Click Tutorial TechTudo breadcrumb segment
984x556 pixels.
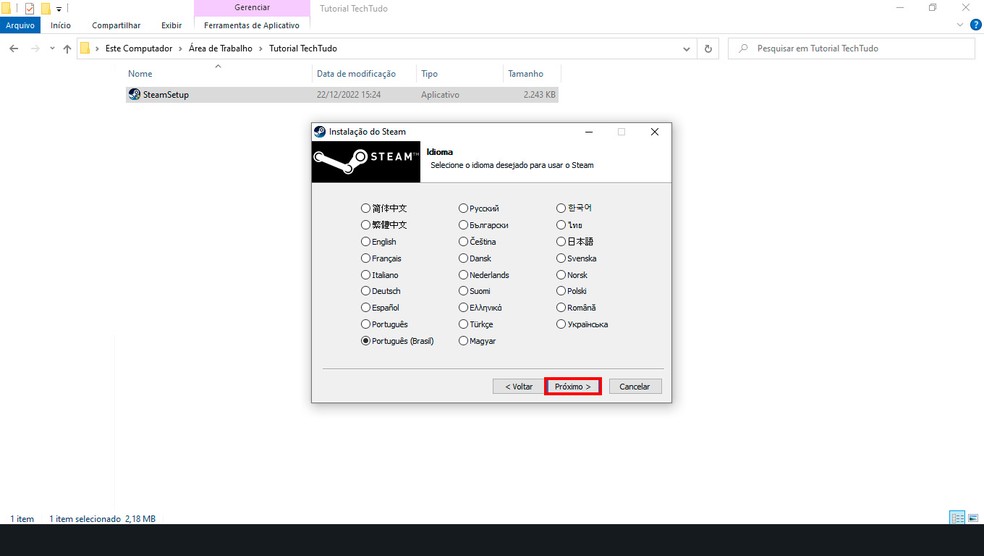pos(303,48)
